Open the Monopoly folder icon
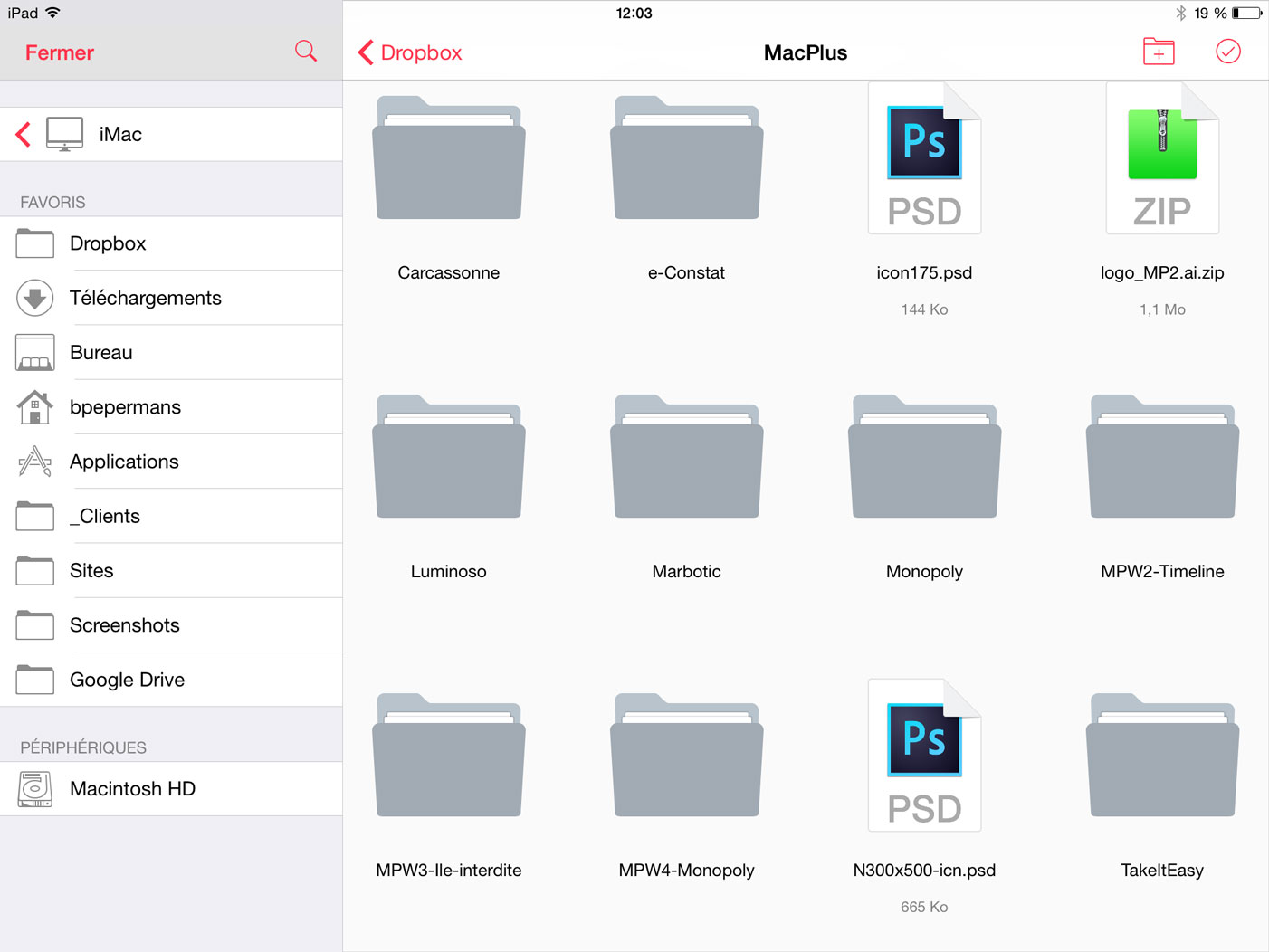Screen dimensions: 1269x952 (x=925, y=456)
